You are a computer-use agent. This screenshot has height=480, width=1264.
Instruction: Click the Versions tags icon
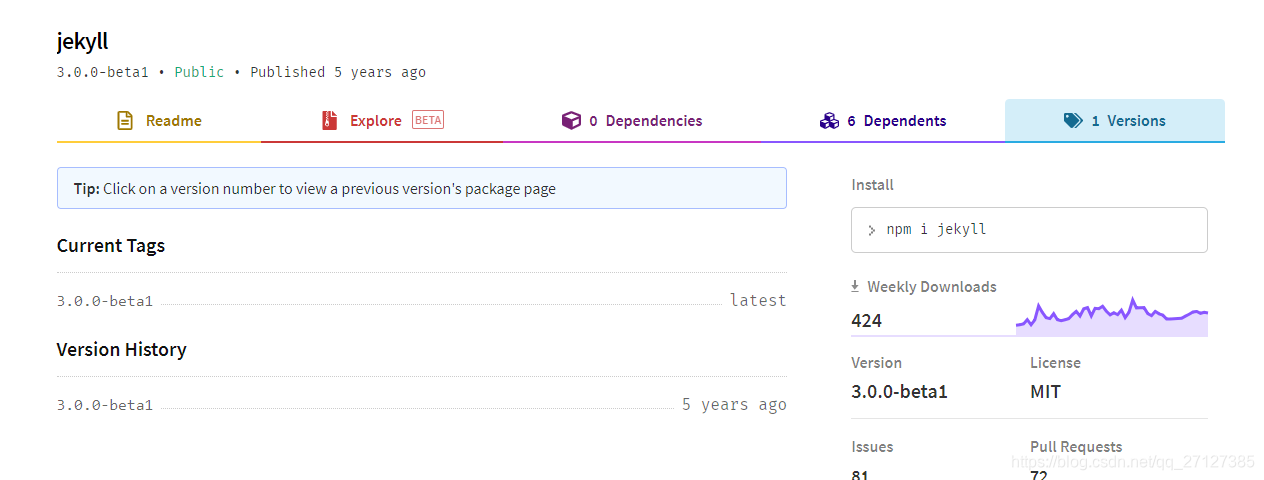(1073, 121)
